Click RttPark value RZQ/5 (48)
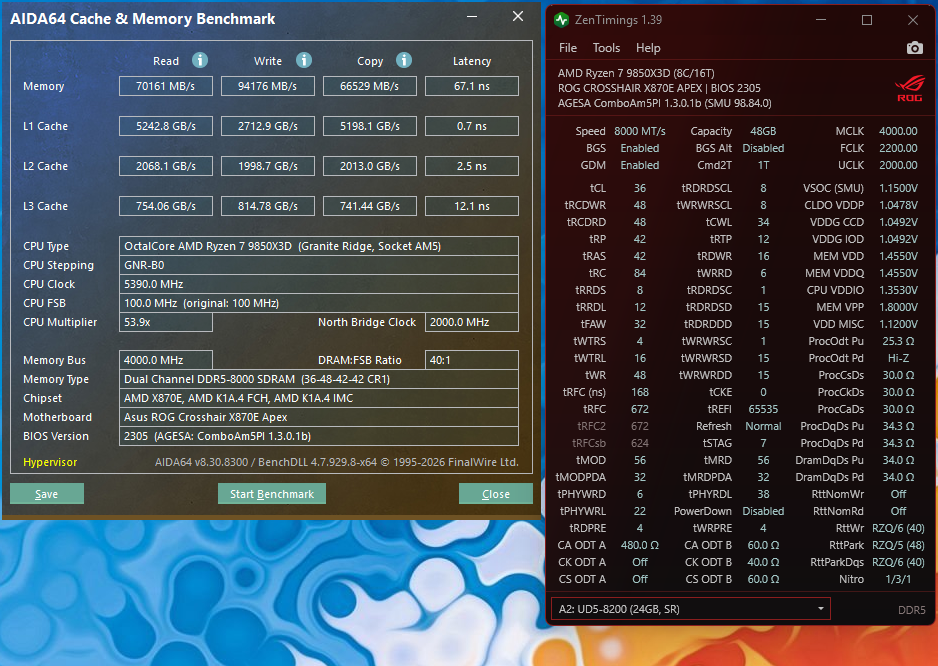 [x=898, y=545]
